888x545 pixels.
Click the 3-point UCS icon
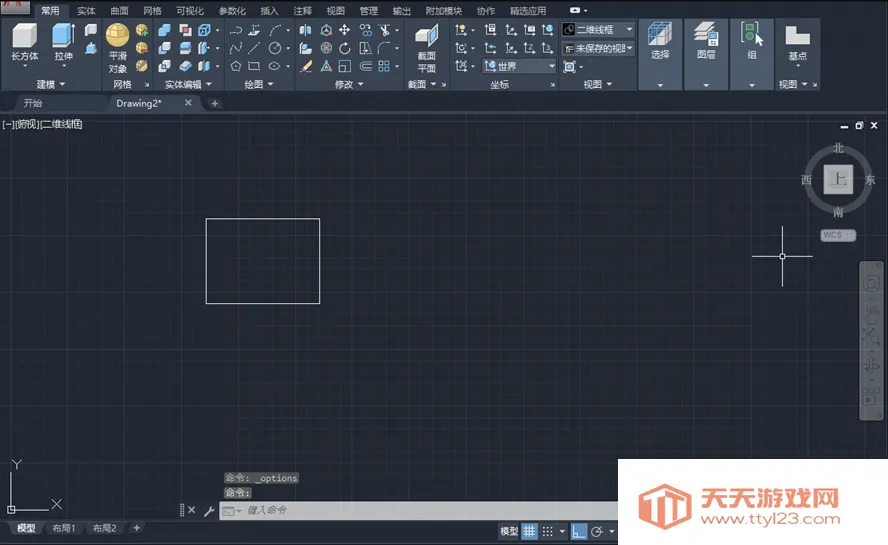coord(547,48)
